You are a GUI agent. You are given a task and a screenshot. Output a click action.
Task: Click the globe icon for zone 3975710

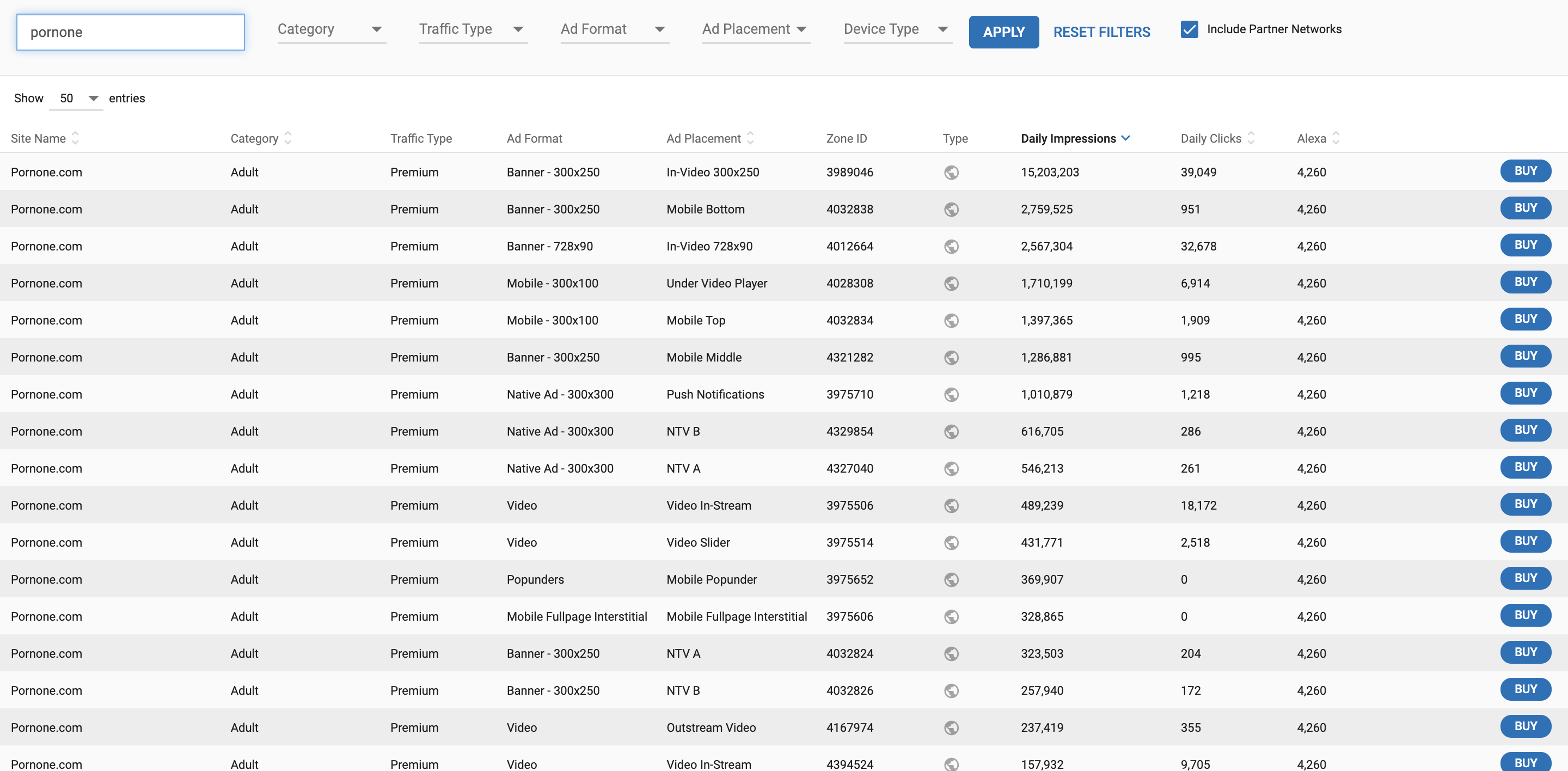951,395
